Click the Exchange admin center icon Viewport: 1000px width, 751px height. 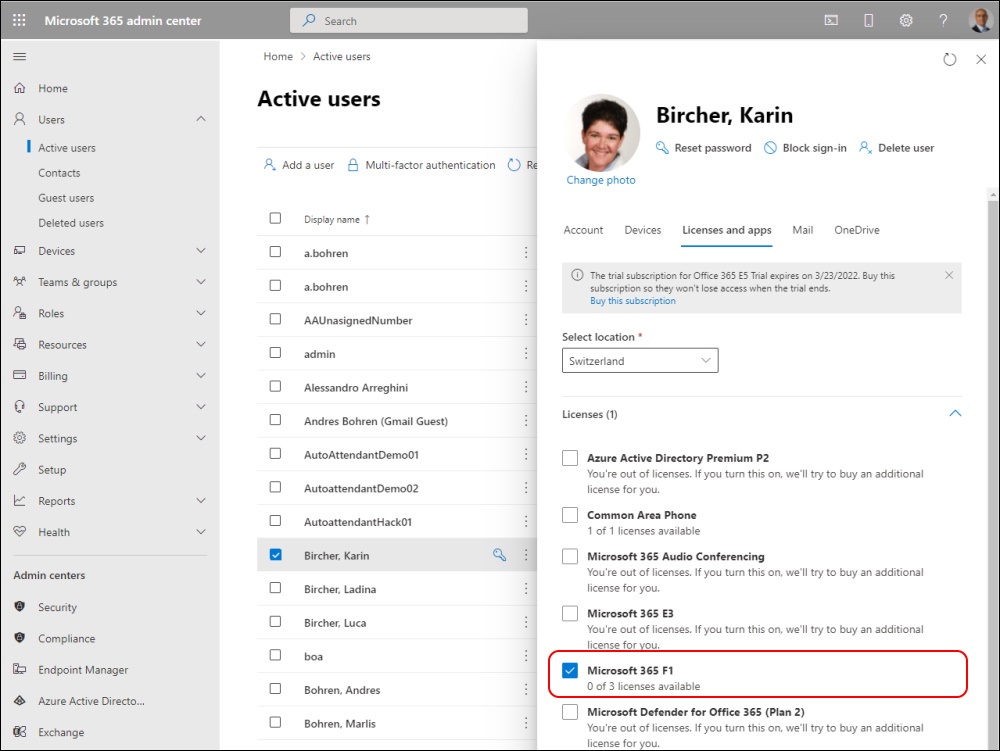click(x=20, y=731)
